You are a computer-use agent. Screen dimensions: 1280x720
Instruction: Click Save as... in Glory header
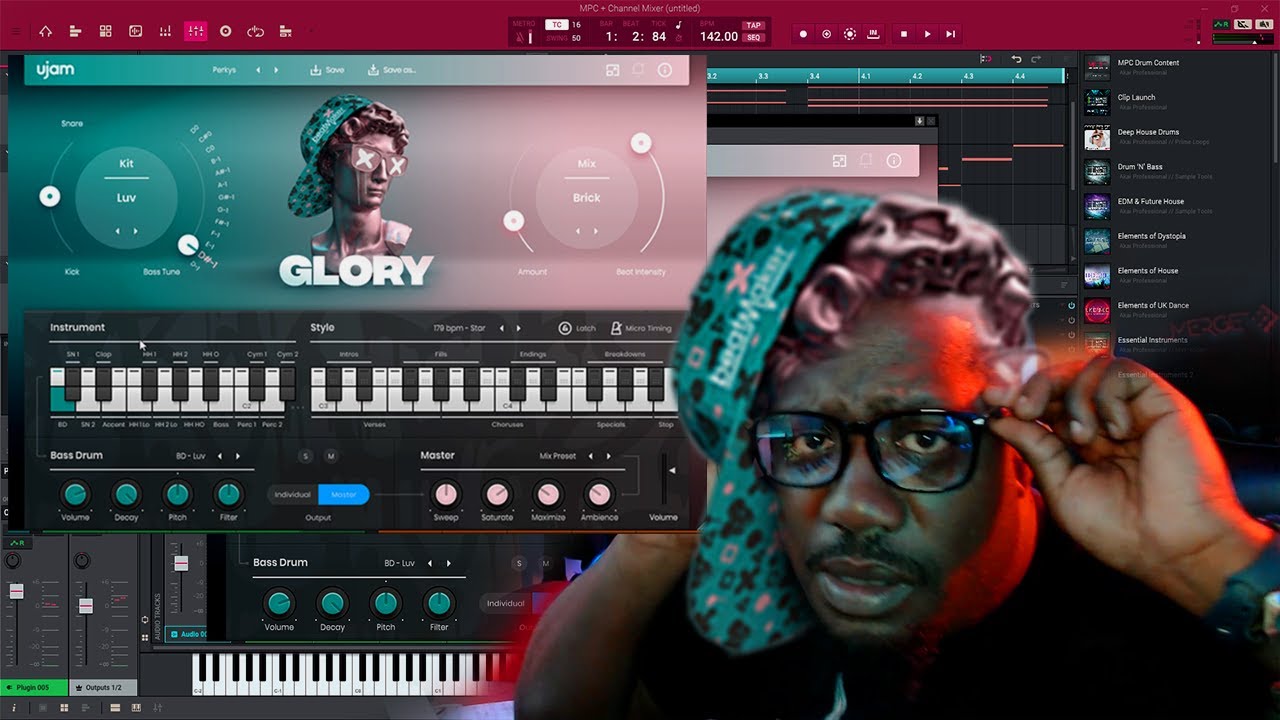click(392, 70)
